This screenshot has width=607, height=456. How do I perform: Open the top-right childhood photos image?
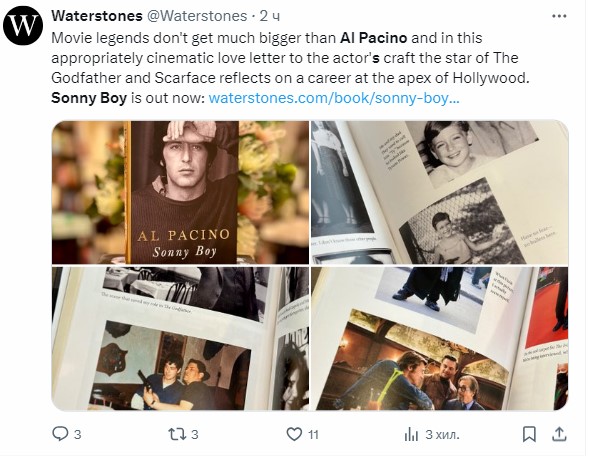click(x=439, y=192)
